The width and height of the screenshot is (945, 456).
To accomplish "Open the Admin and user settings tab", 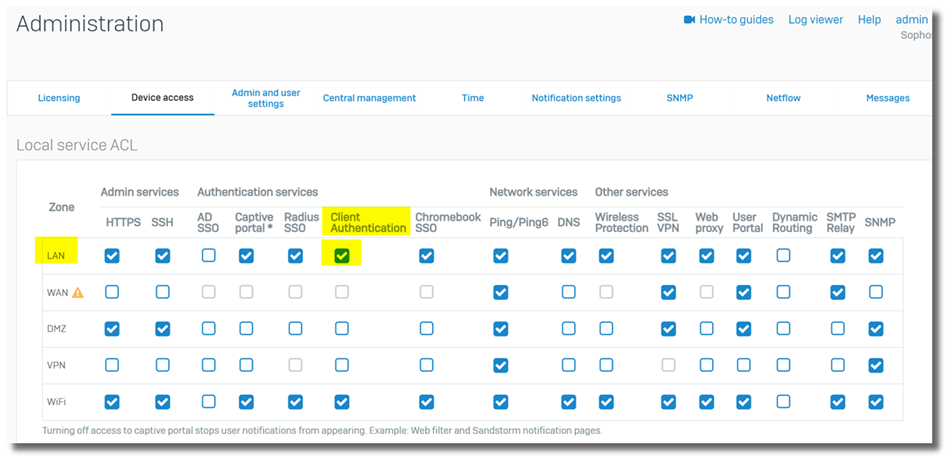I will [266, 98].
